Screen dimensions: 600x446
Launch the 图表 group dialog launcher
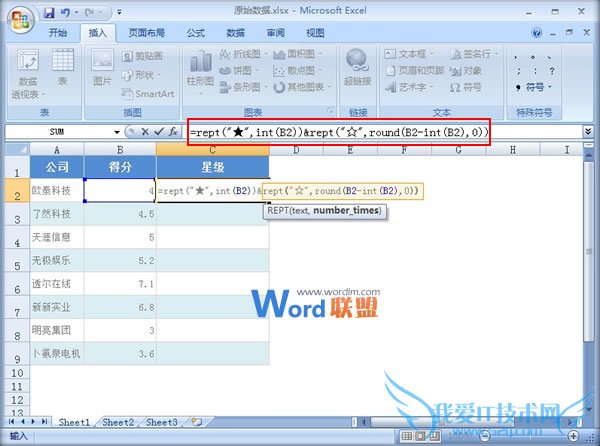330,111
